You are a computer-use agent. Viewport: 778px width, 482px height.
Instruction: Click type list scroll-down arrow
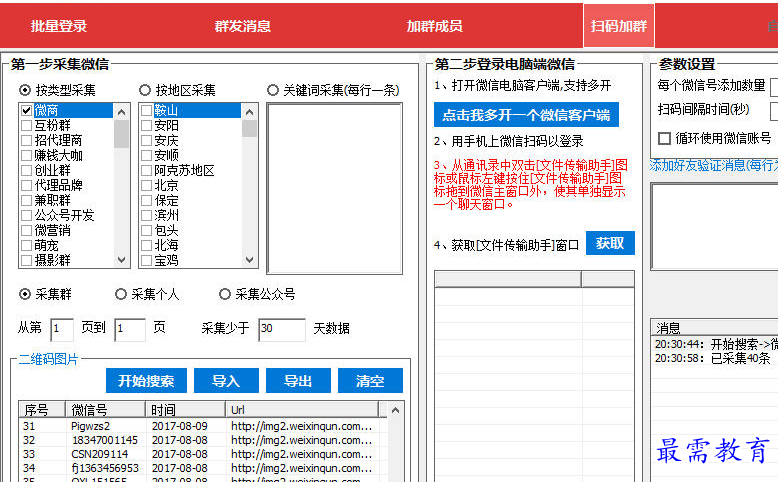(x=122, y=259)
